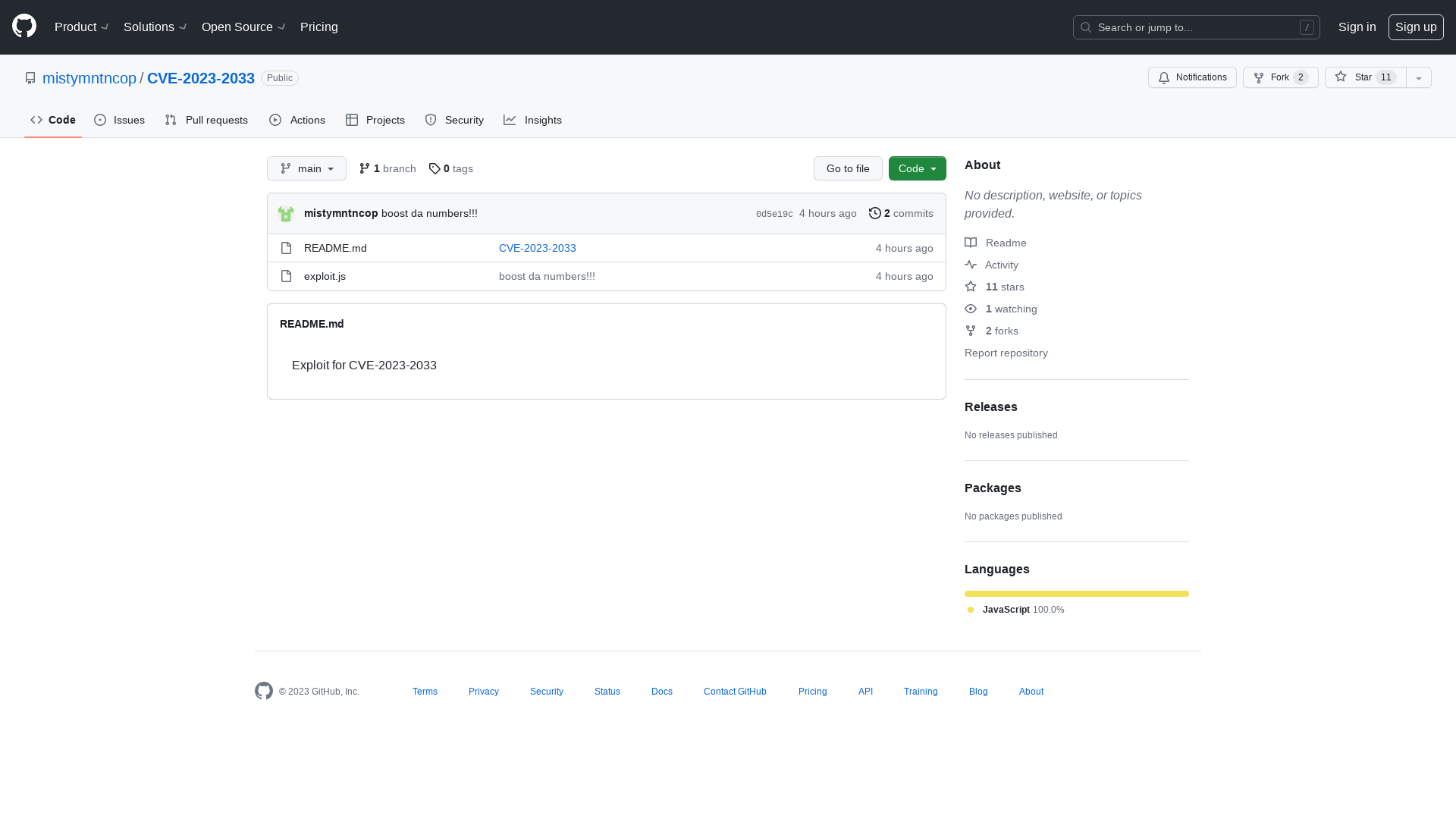View the 2 commits history
This screenshot has width=1456, height=819.
901,213
